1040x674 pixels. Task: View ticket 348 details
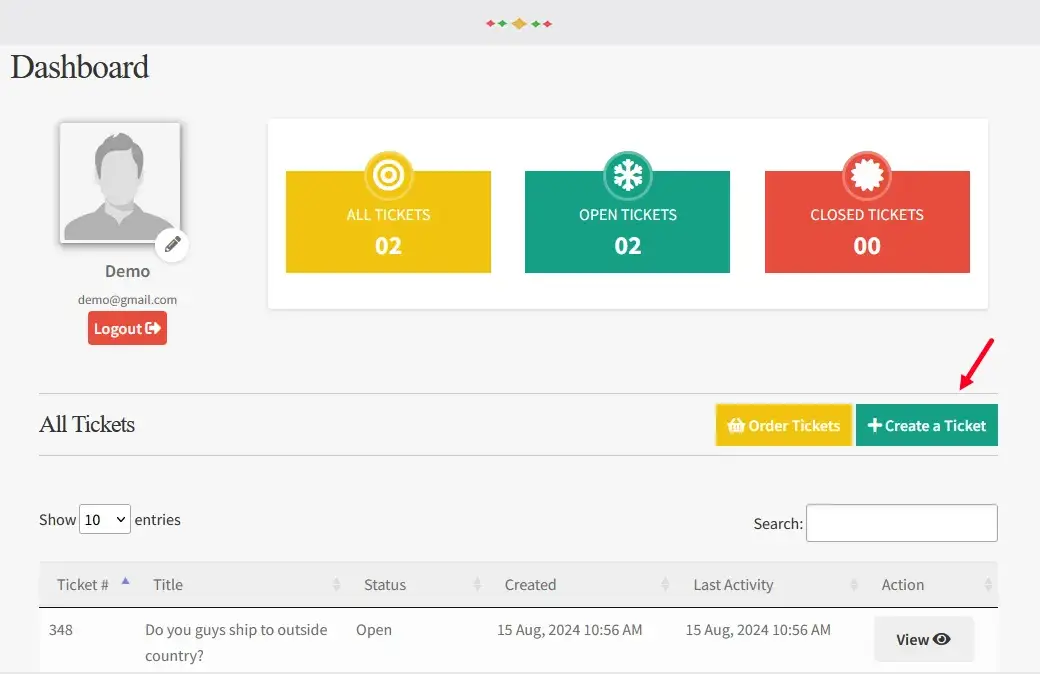pyautogui.click(x=923, y=640)
